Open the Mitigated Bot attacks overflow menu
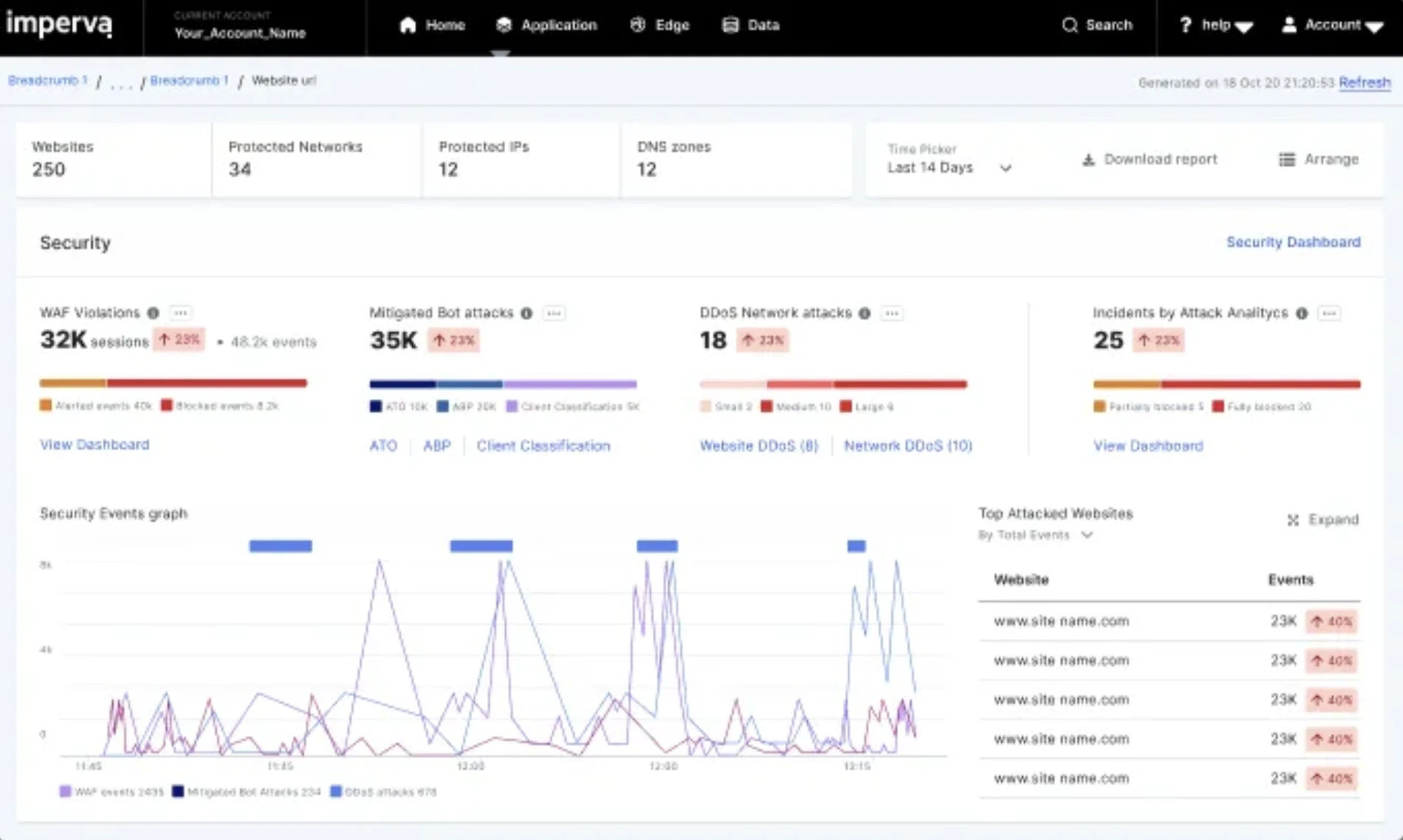 coord(555,313)
